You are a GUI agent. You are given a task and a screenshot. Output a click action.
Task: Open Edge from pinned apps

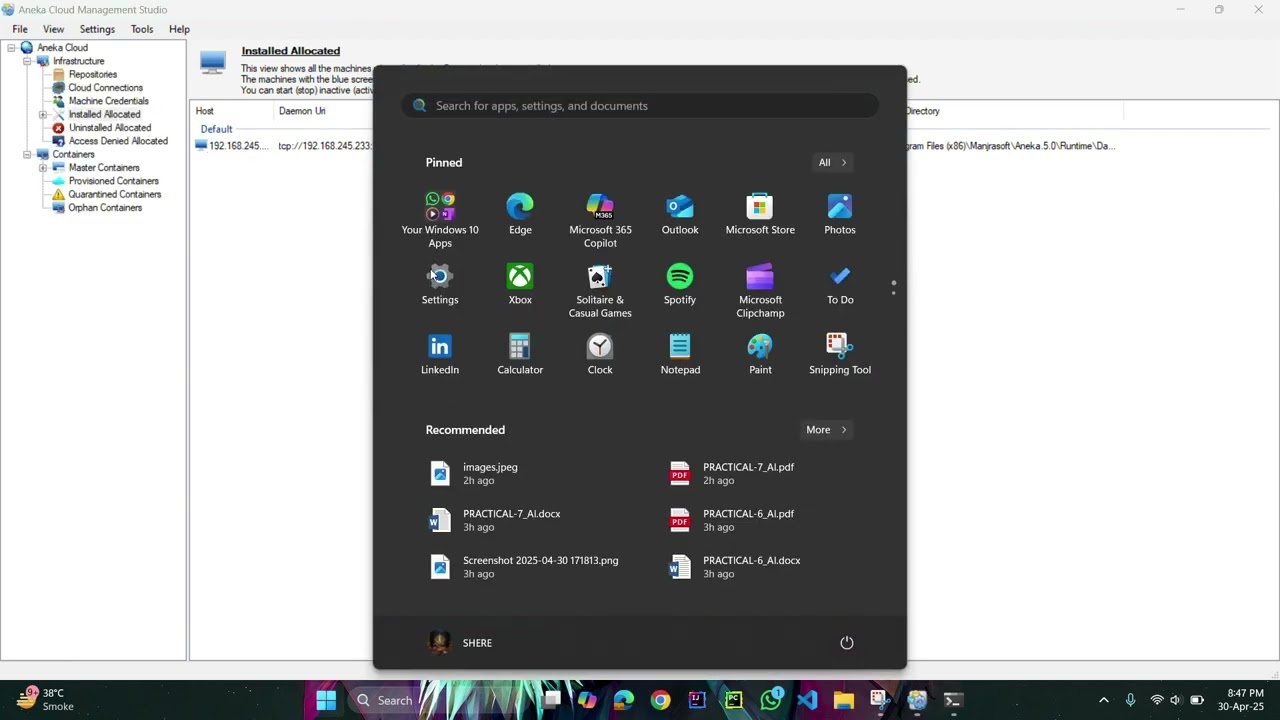click(520, 214)
